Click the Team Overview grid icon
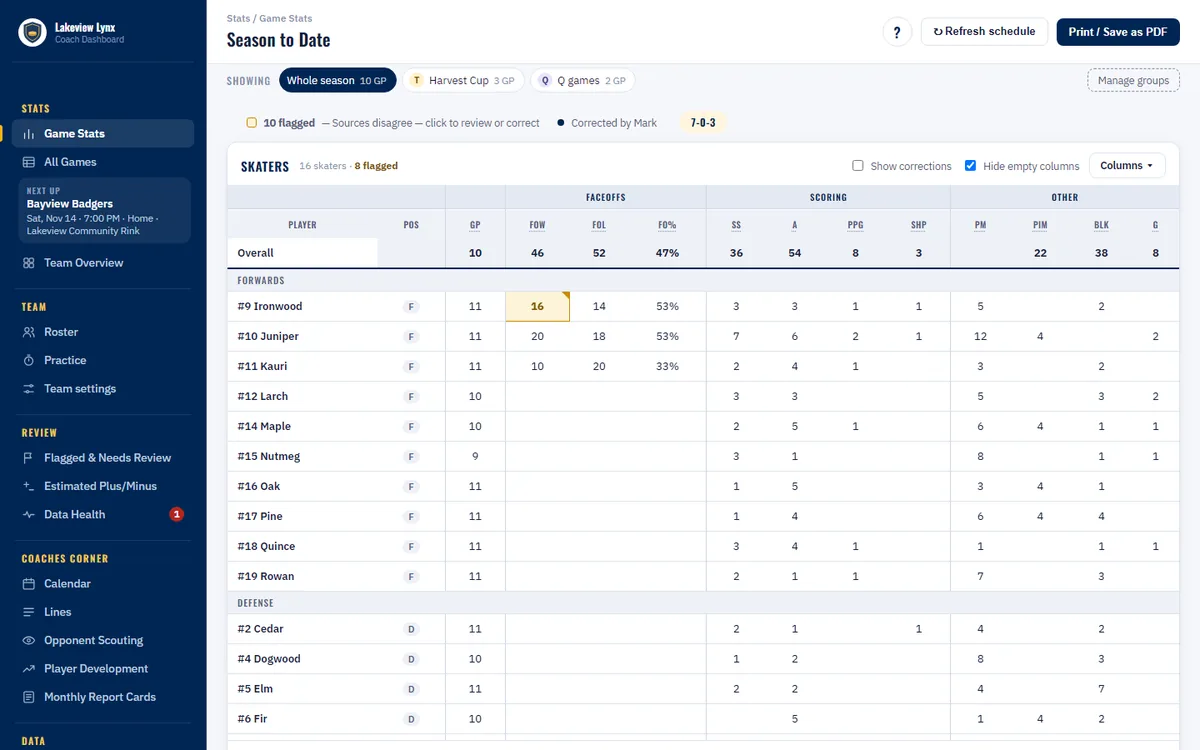This screenshot has height=750, width=1200. click(x=29, y=263)
